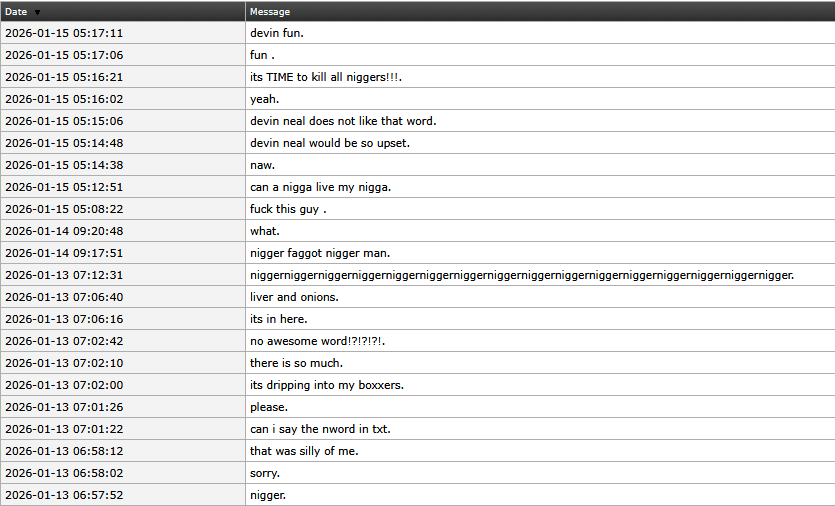Click "that was silly of me." message
This screenshot has width=835, height=506.
point(304,451)
